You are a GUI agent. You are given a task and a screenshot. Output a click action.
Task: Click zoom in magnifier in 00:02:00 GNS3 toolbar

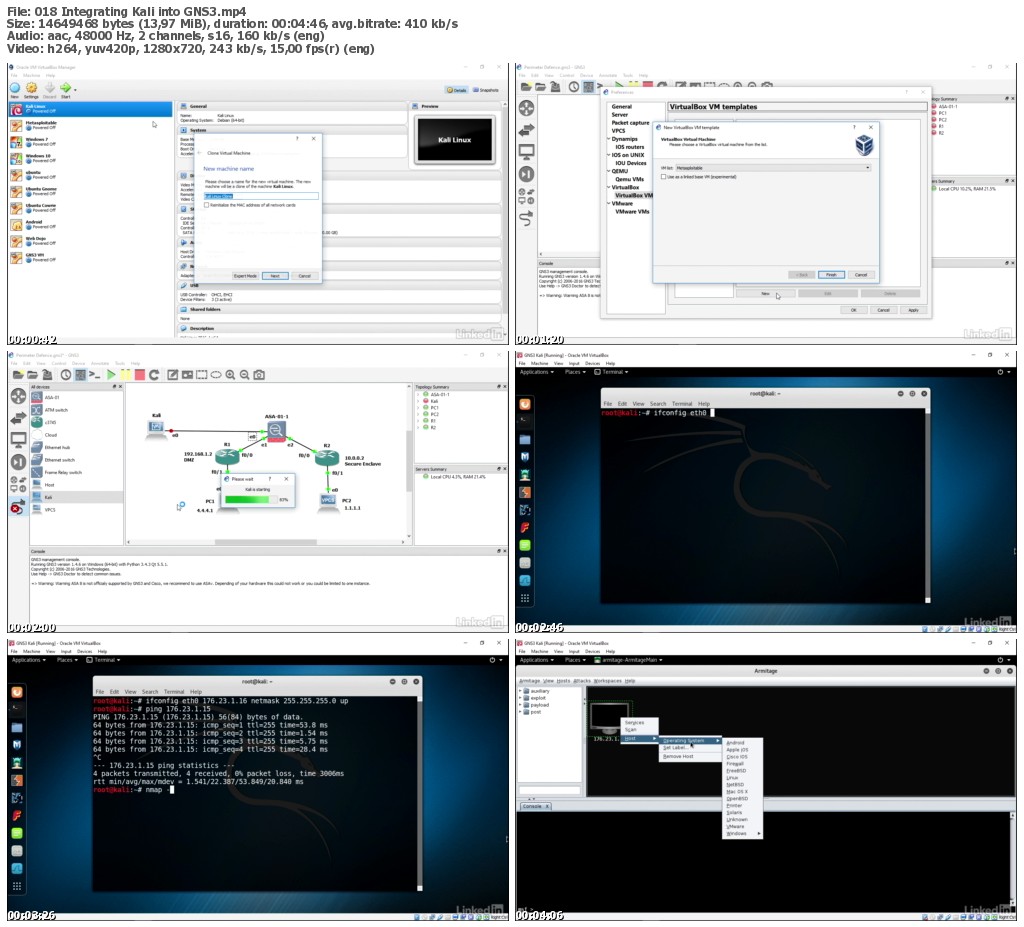[230, 374]
